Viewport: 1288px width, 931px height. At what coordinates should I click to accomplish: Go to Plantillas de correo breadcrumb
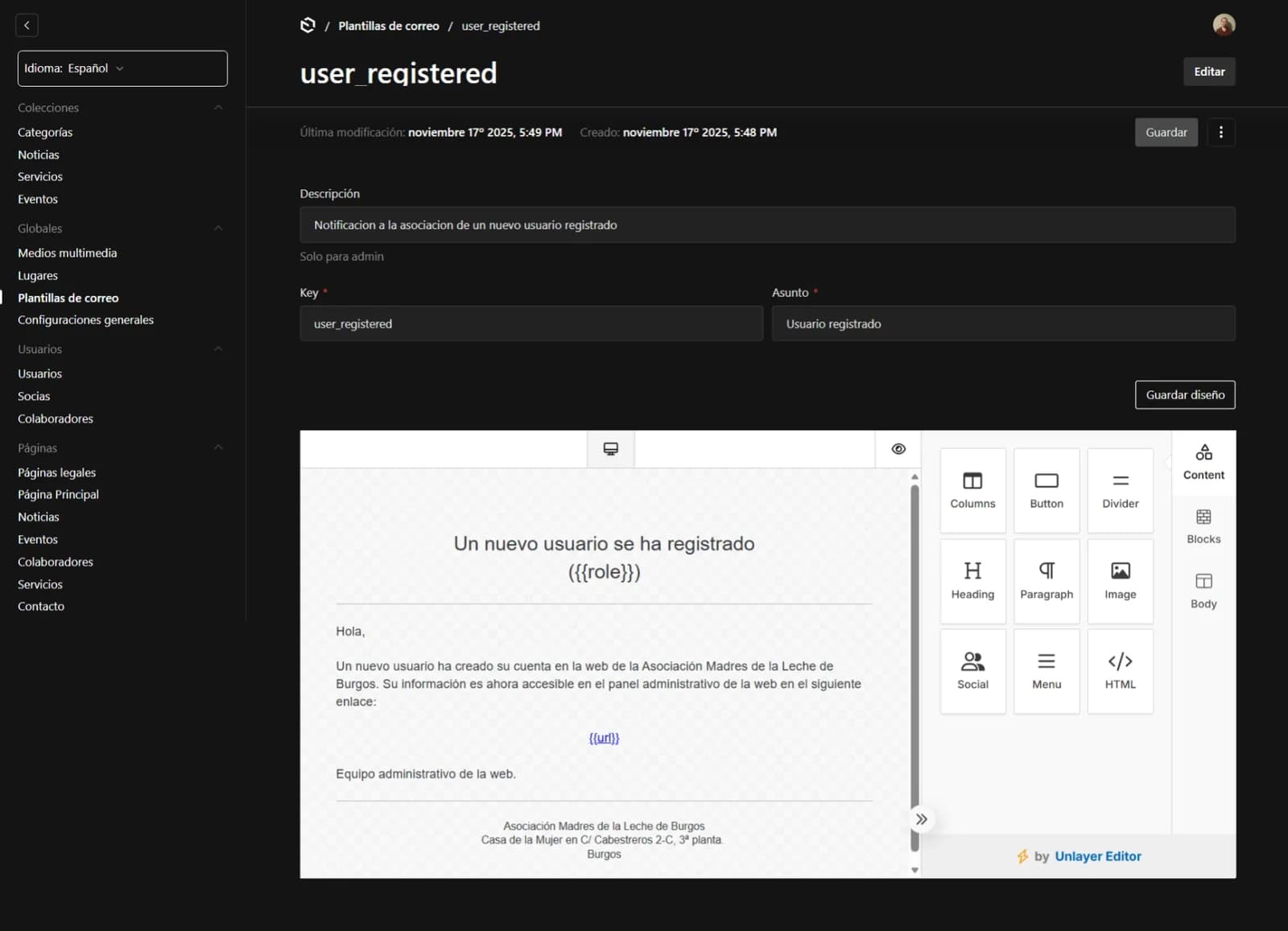(x=389, y=26)
